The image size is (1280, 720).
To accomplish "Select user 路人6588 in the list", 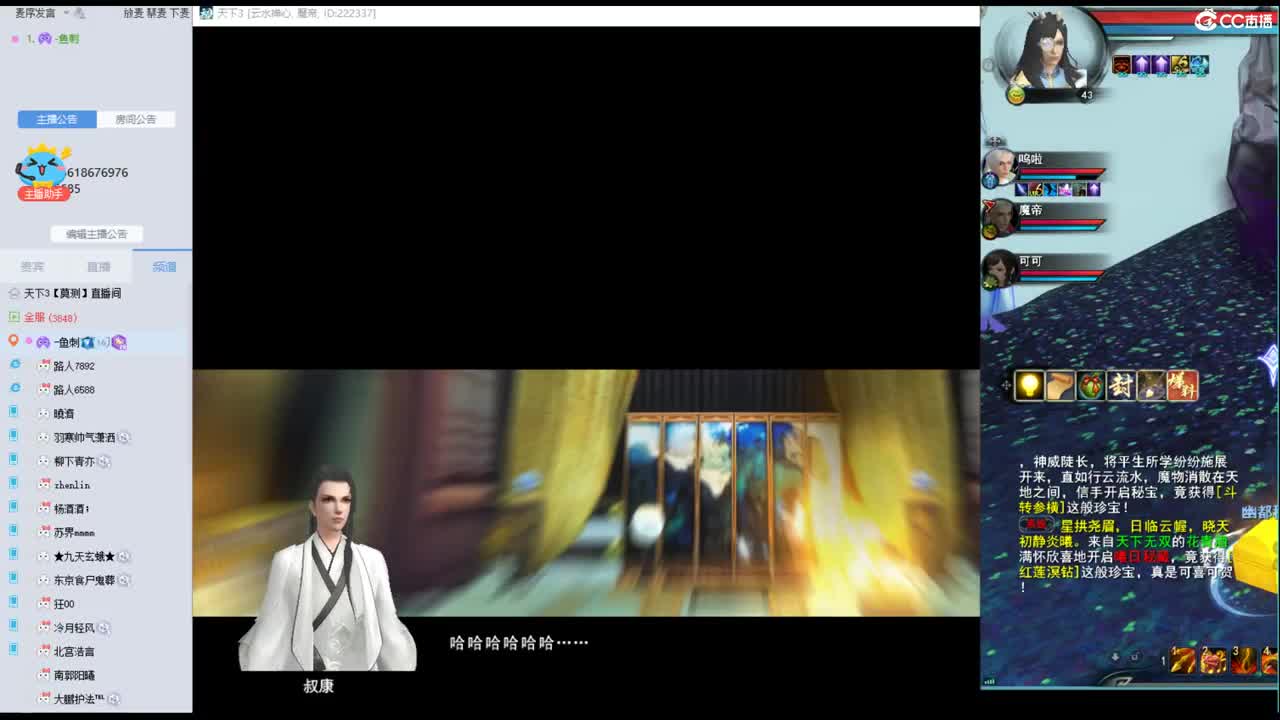I will pos(74,390).
